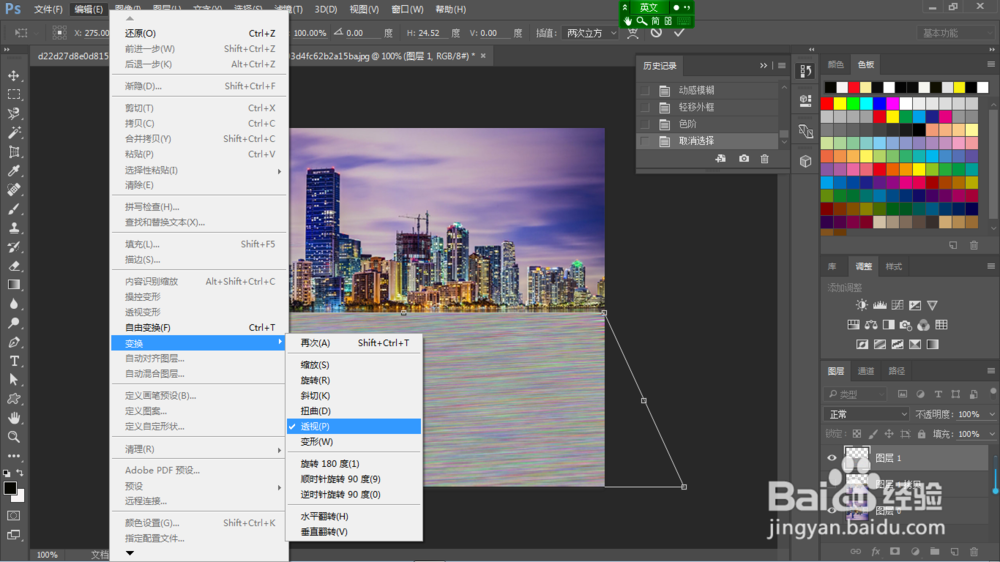Image resolution: width=1000 pixels, height=562 pixels.
Task: Toggle history brush source for 轻移外框
Action: (645, 107)
